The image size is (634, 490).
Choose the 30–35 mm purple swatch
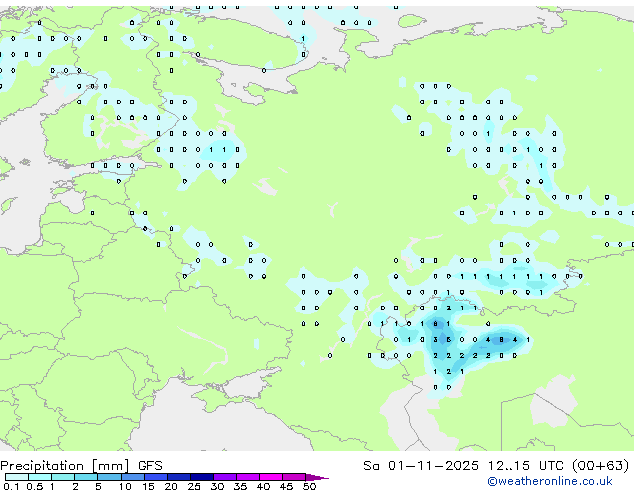[224, 477]
